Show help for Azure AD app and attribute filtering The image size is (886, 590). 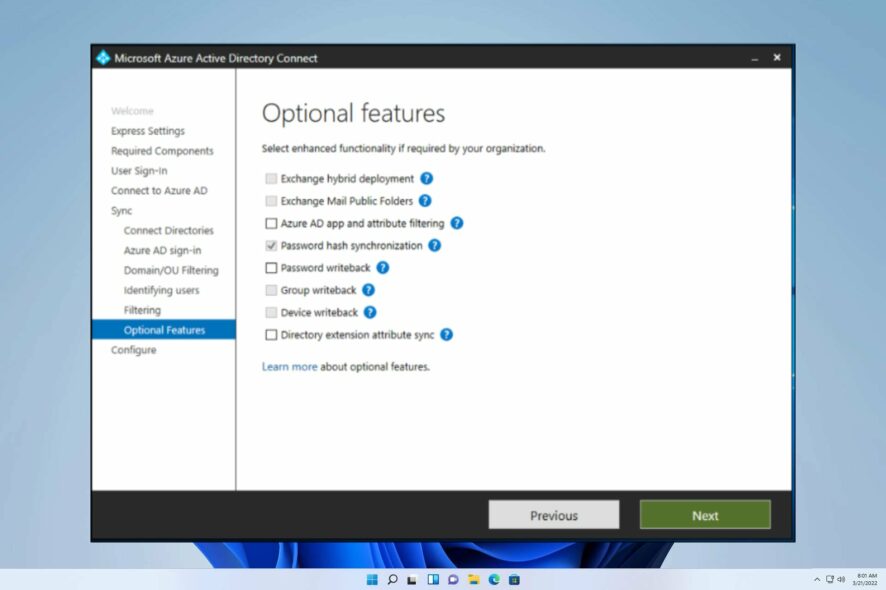[457, 223]
